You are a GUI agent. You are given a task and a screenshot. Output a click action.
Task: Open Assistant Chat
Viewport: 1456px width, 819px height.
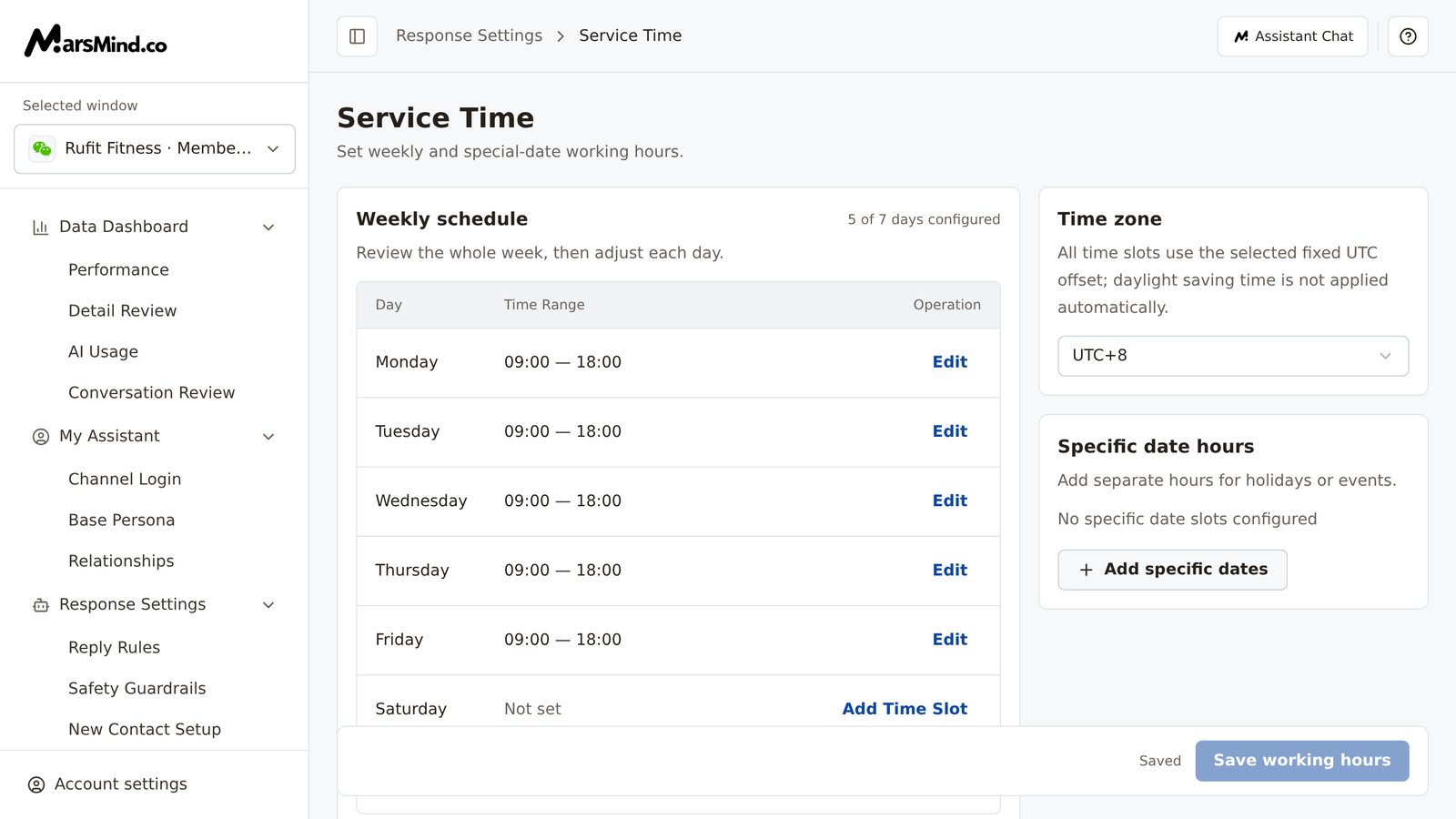pos(1292,36)
